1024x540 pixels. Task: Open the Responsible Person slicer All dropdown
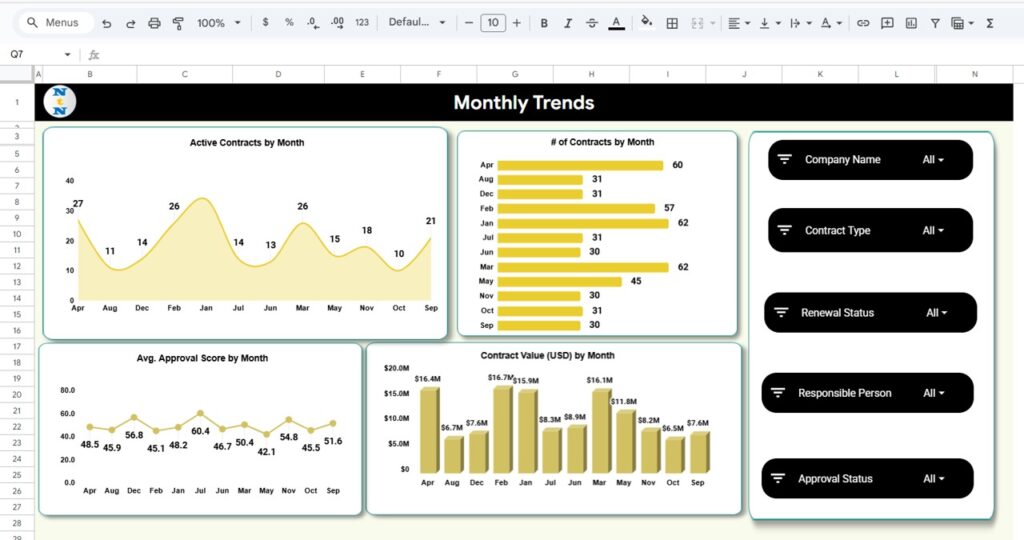click(934, 393)
